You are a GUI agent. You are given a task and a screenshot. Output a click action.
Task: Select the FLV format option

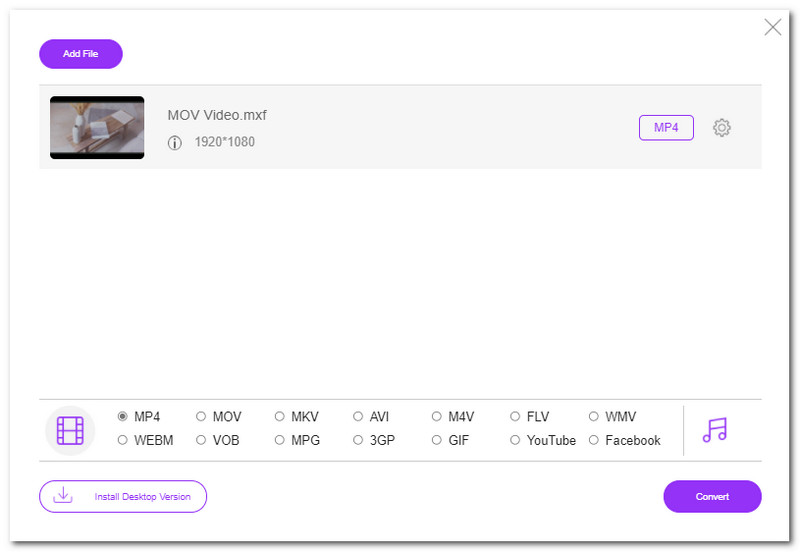coord(516,417)
